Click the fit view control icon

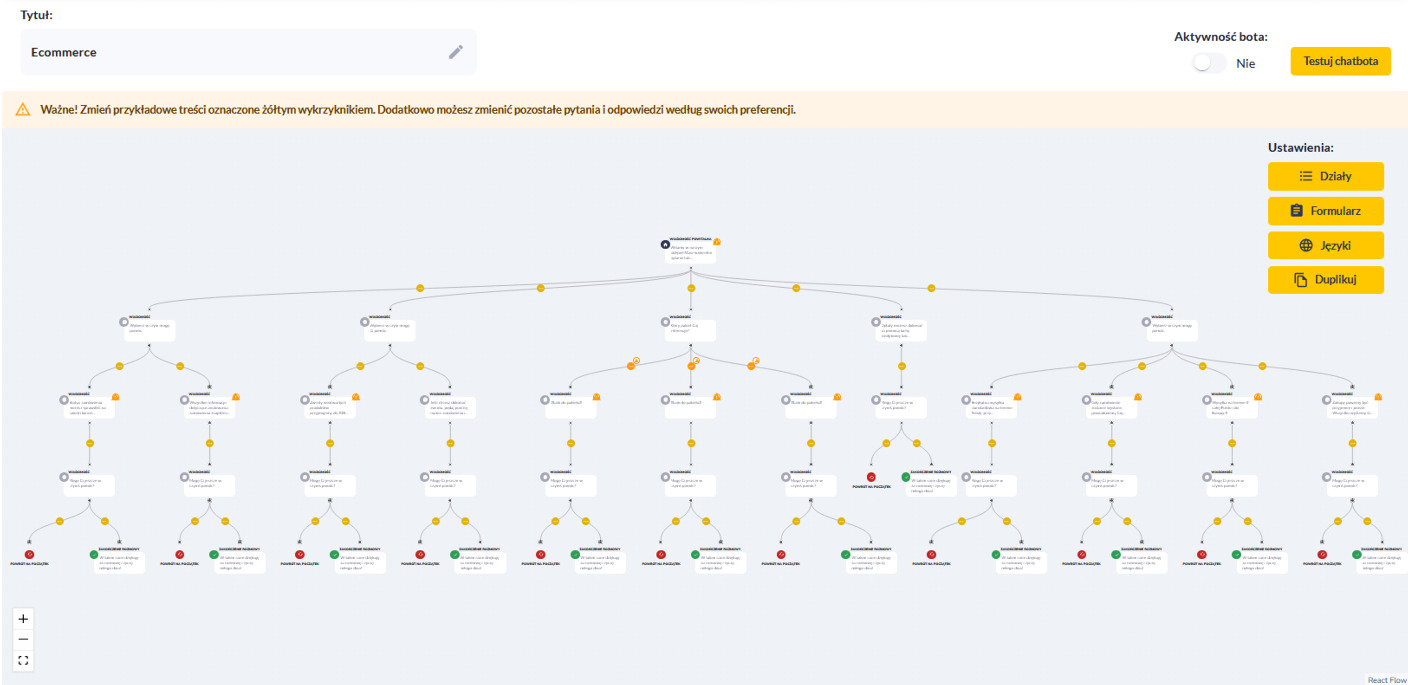[24, 661]
